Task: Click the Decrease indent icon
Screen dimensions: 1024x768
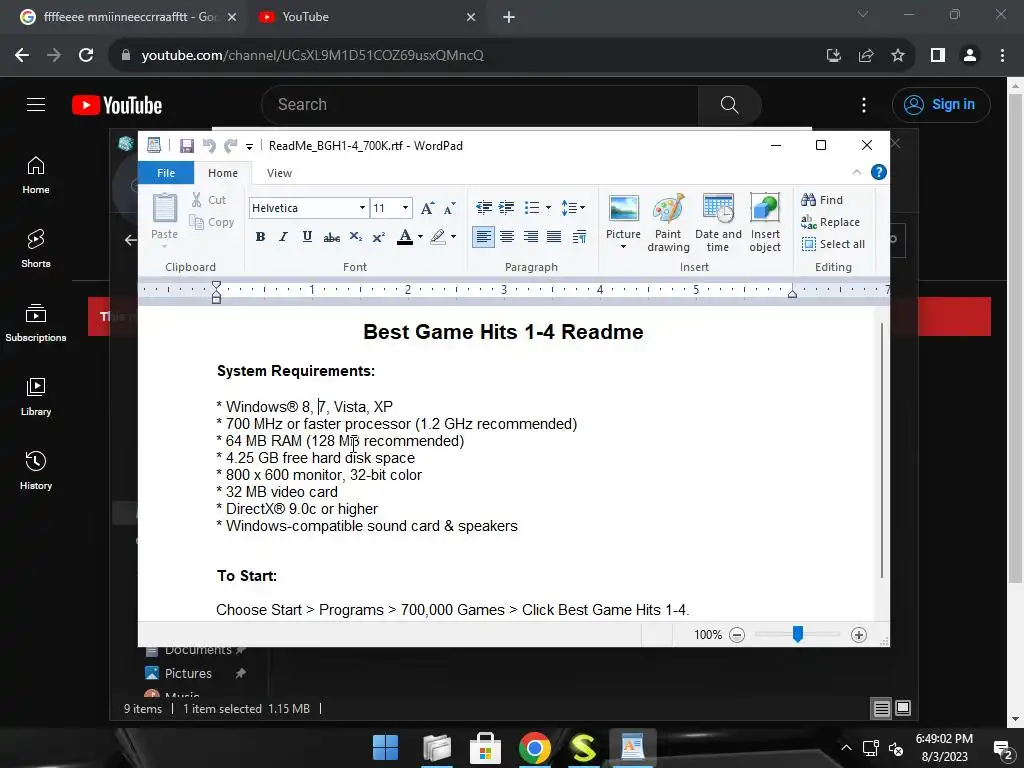Action: click(484, 208)
